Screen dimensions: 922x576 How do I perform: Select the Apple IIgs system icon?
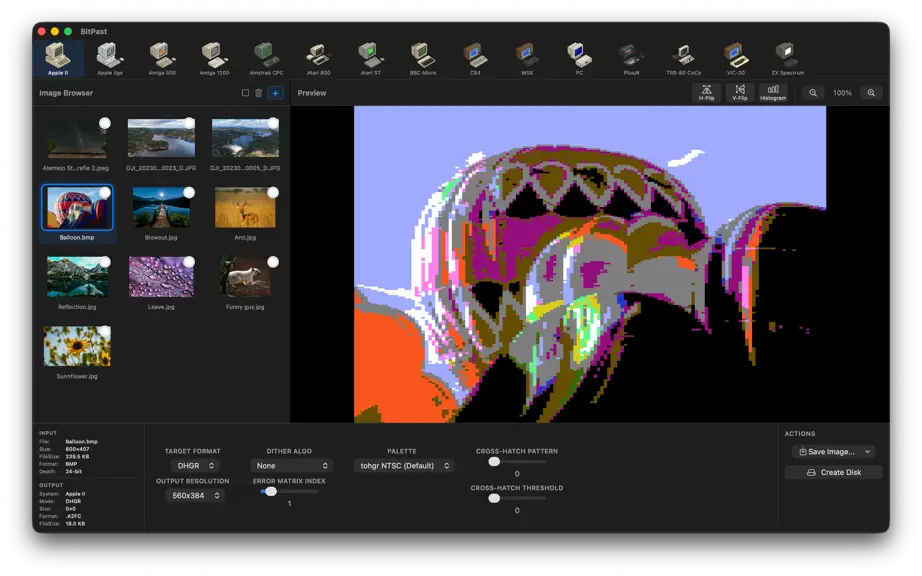[110, 59]
